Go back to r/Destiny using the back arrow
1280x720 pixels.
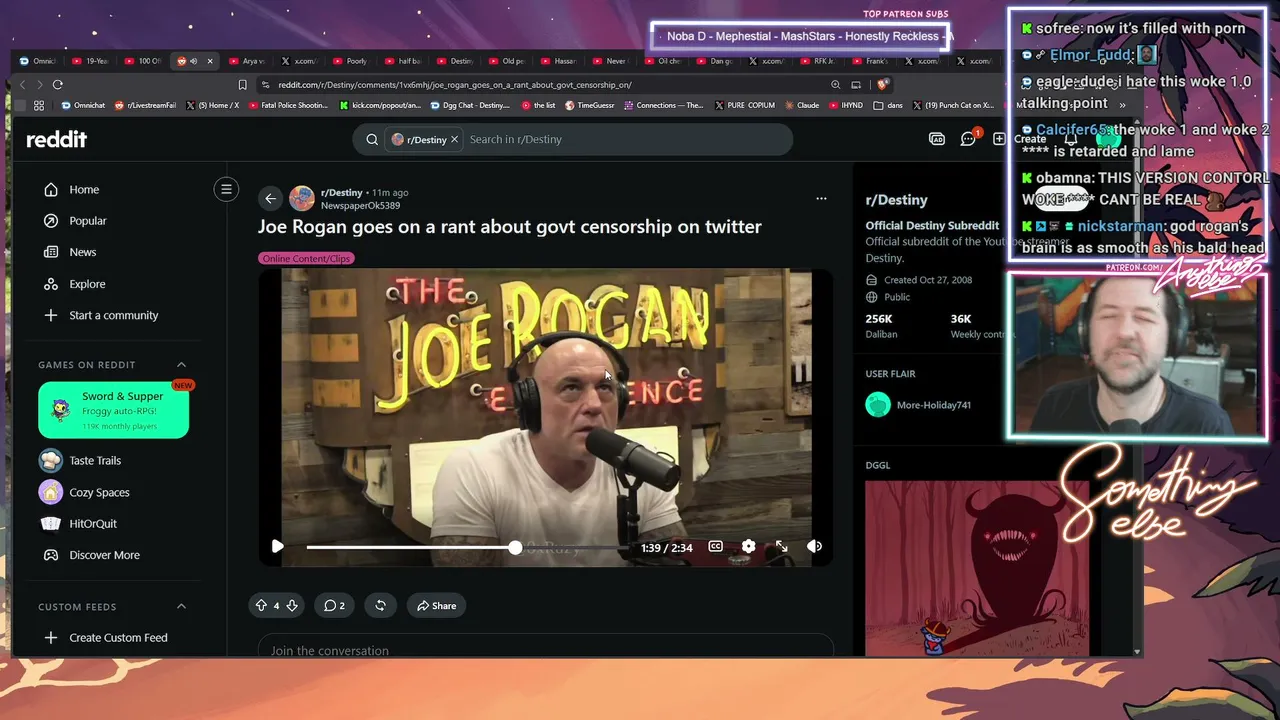[270, 198]
